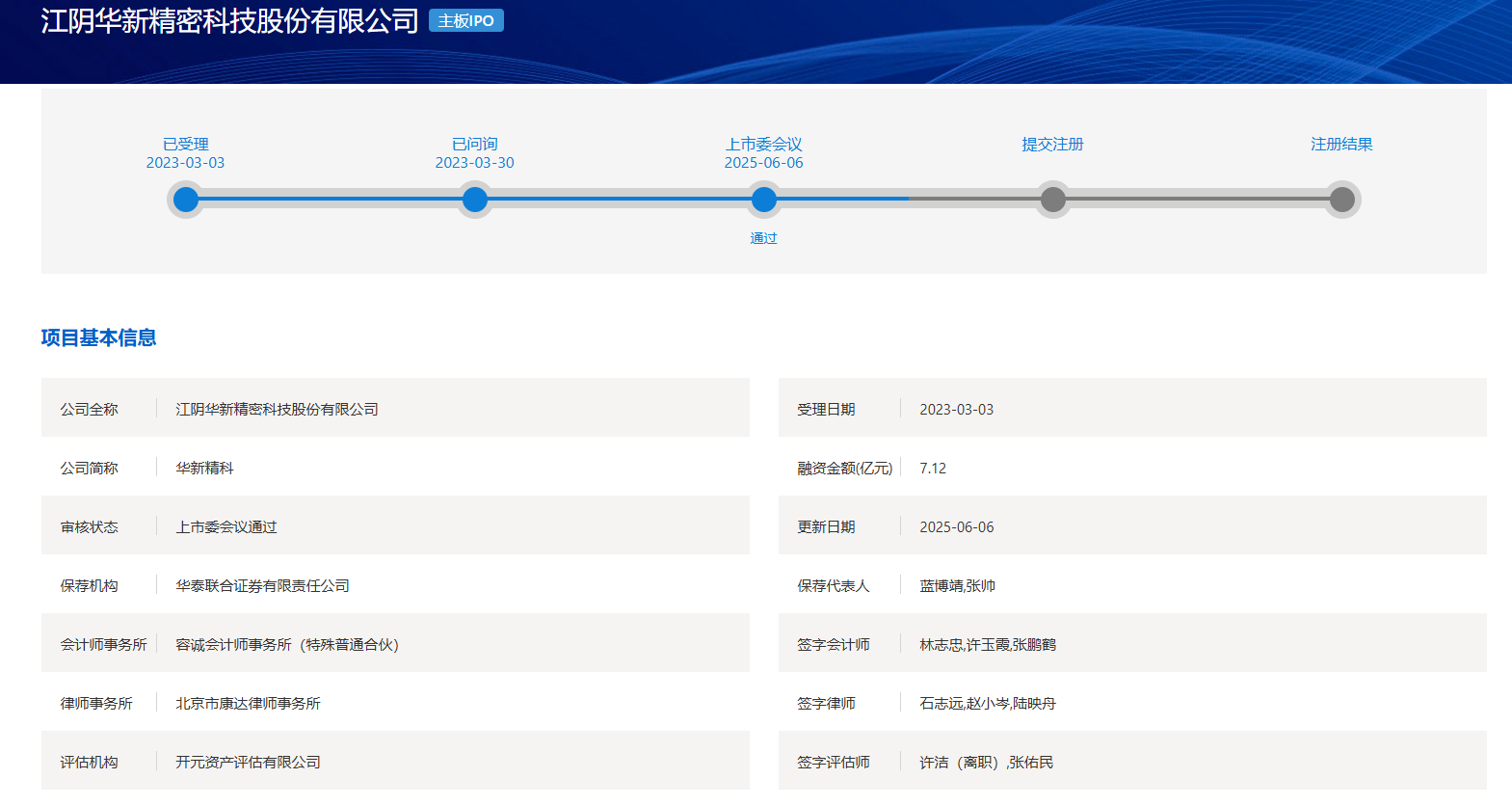Viewport: 1512px width, 806px height.
Task: Click the financing amount value 7.12
Action: click(933, 469)
